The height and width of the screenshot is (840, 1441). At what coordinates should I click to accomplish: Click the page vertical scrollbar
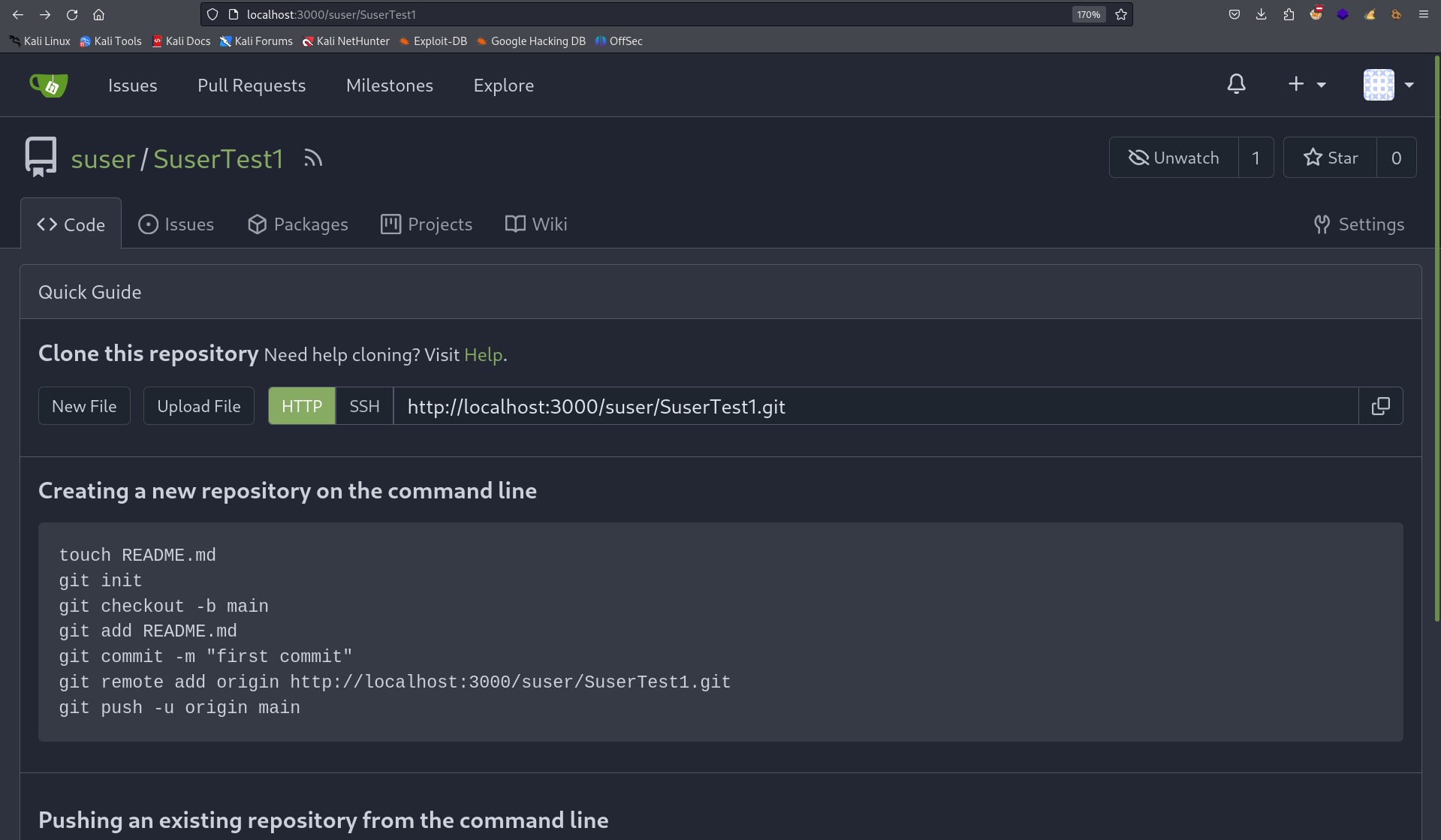tap(1436, 338)
